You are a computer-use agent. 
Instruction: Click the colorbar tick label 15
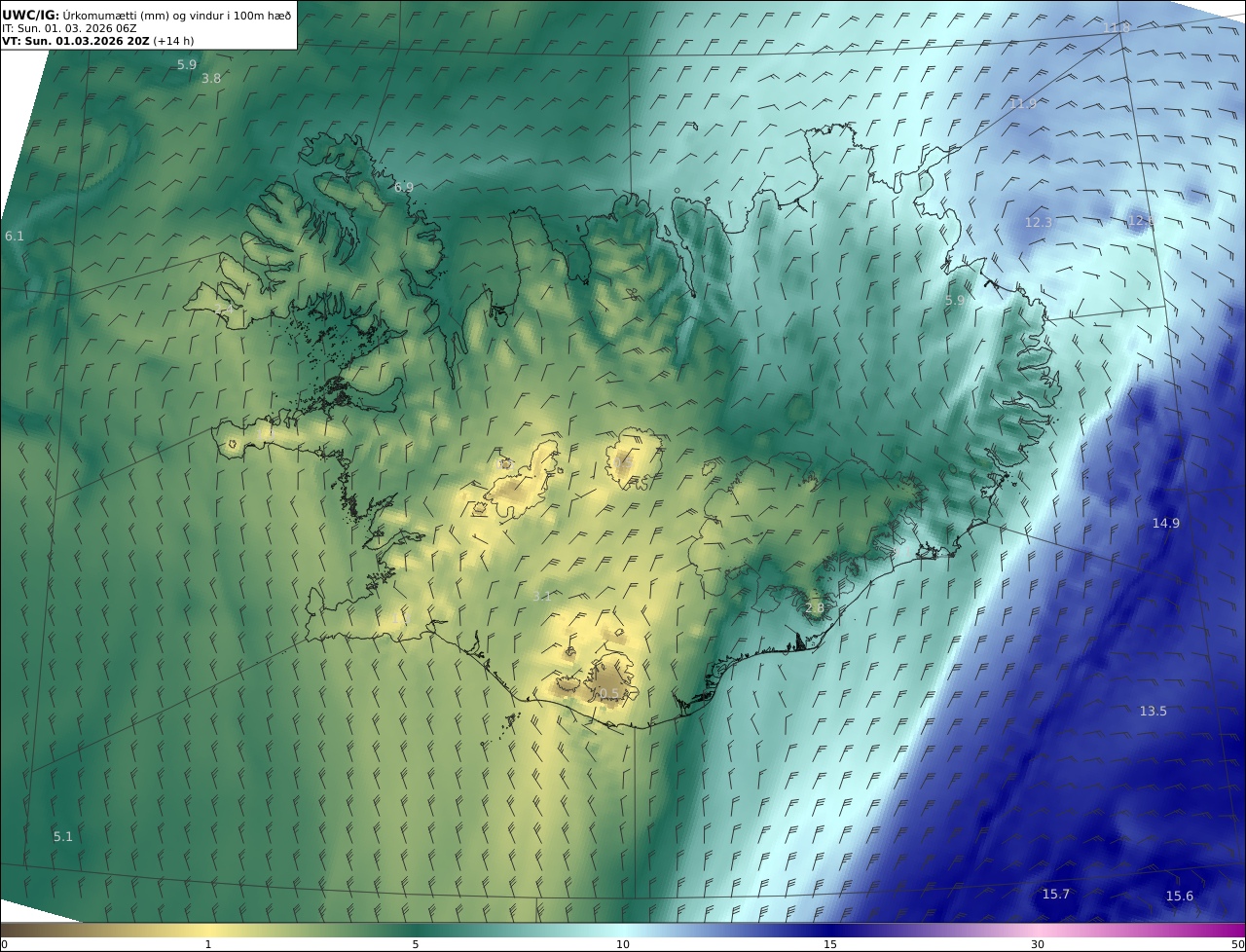830,944
